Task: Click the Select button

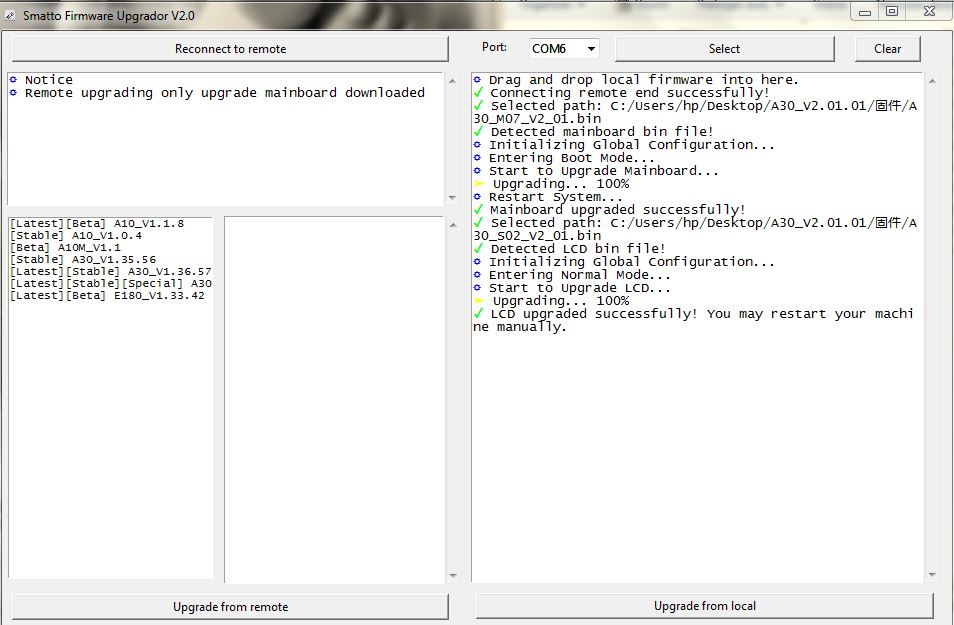Action: (724, 49)
